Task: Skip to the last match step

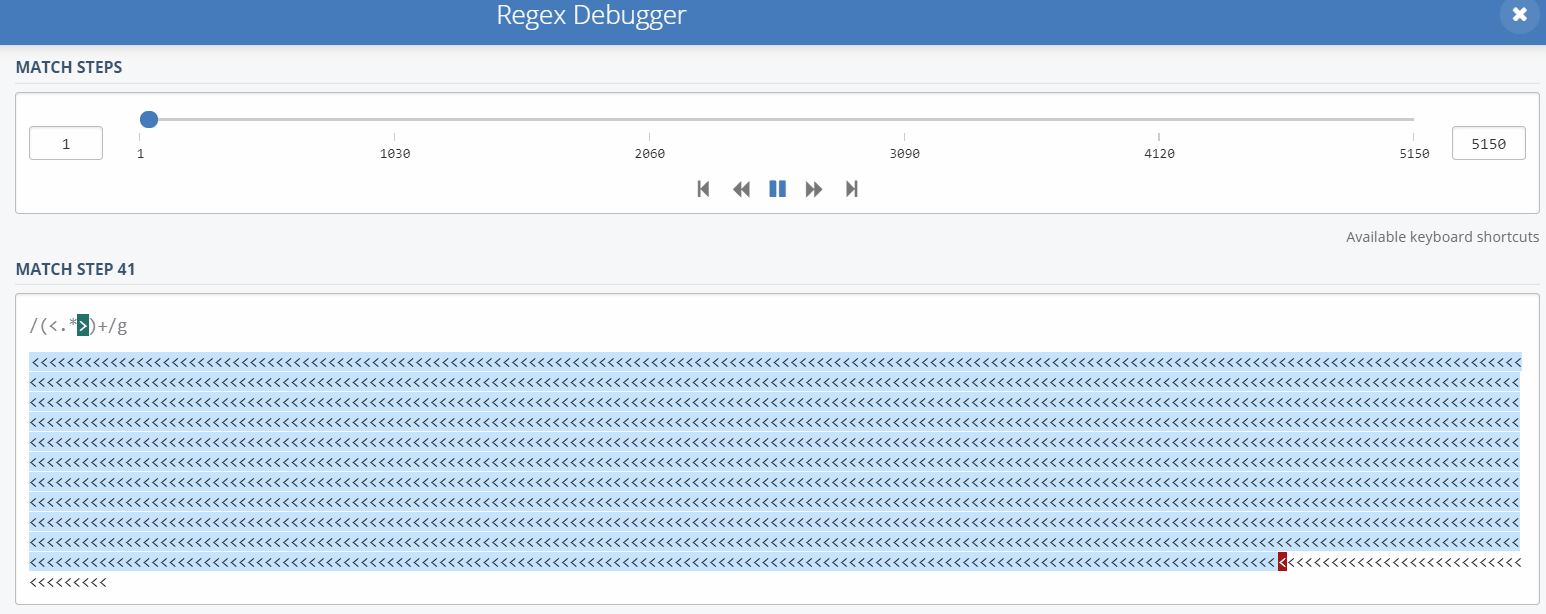Action: click(x=852, y=189)
